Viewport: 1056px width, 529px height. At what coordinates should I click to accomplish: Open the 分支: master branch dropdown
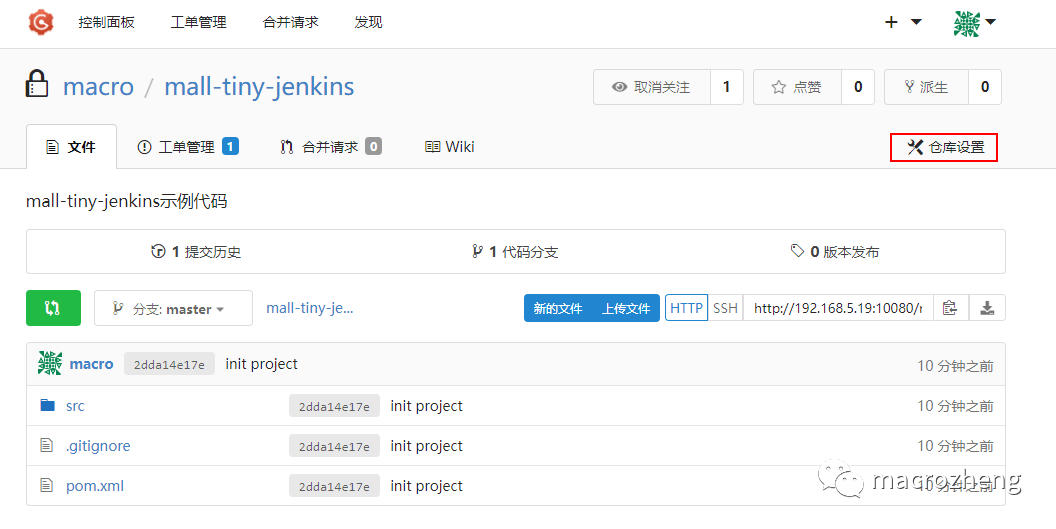tap(173, 309)
